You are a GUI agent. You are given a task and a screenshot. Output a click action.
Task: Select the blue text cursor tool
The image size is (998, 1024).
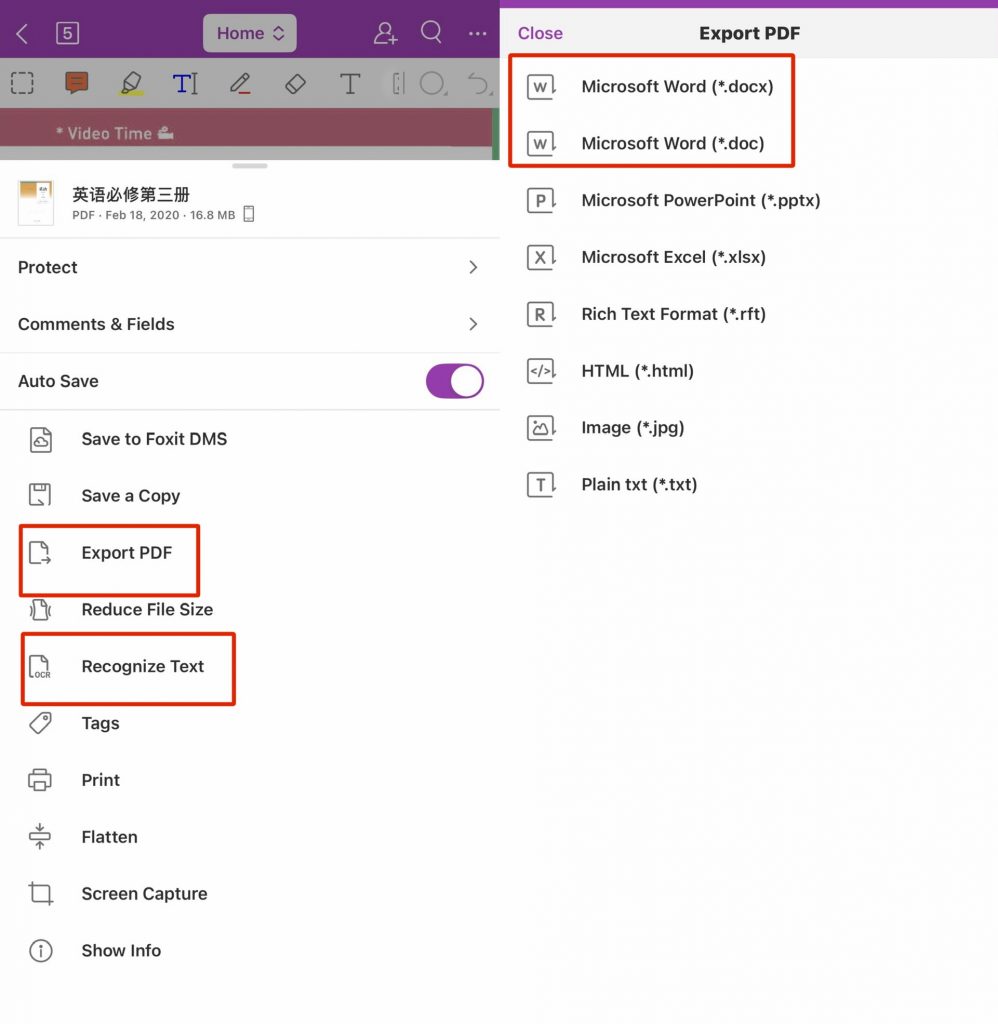pos(185,84)
